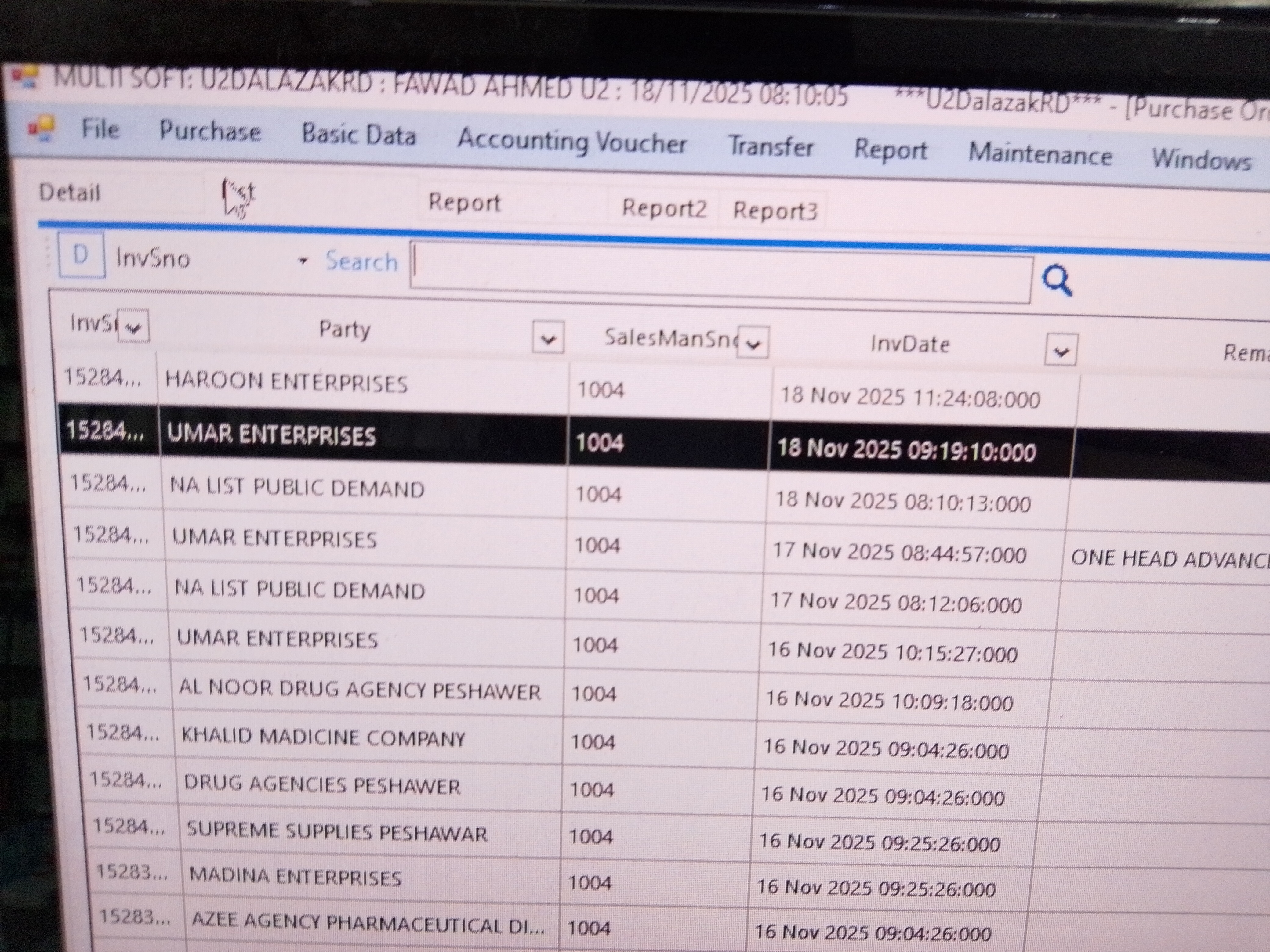Viewport: 1270px width, 952px height.
Task: Select the SUPREME SUPPLIES PESHAWAR row
Action: (x=336, y=833)
